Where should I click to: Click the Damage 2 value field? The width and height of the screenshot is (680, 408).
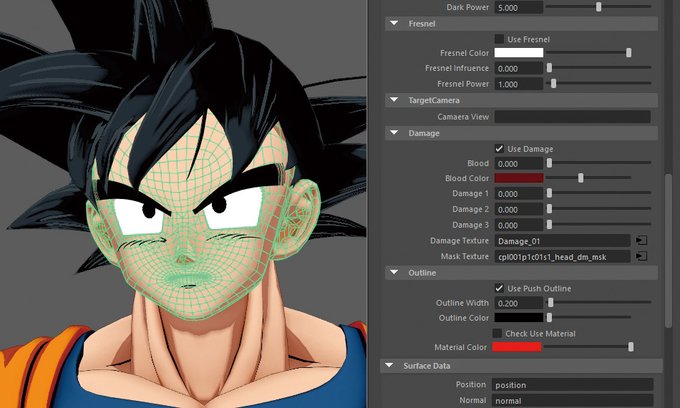tap(519, 209)
